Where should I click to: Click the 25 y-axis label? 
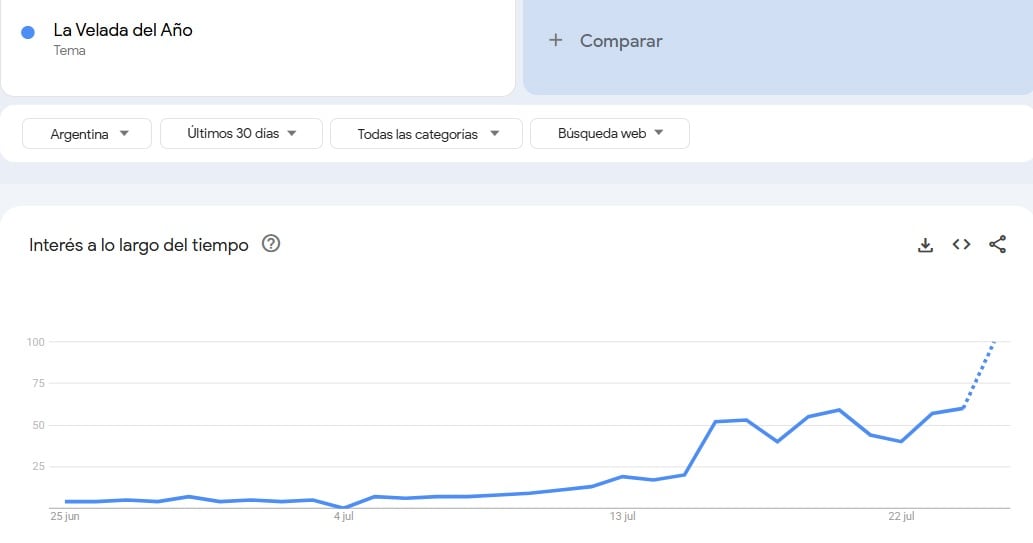click(x=38, y=467)
